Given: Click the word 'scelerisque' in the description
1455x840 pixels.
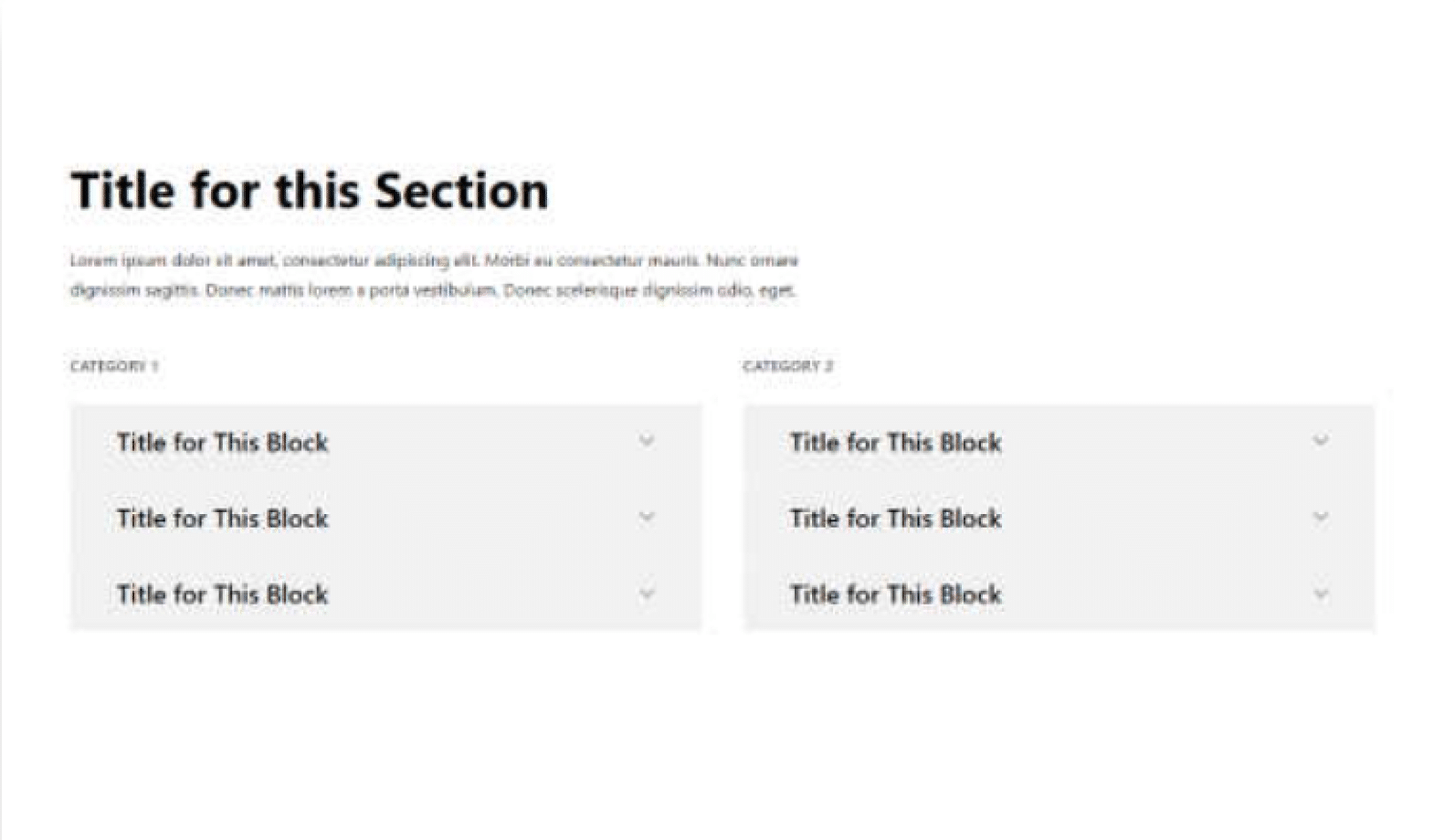Looking at the screenshot, I should tap(593, 290).
